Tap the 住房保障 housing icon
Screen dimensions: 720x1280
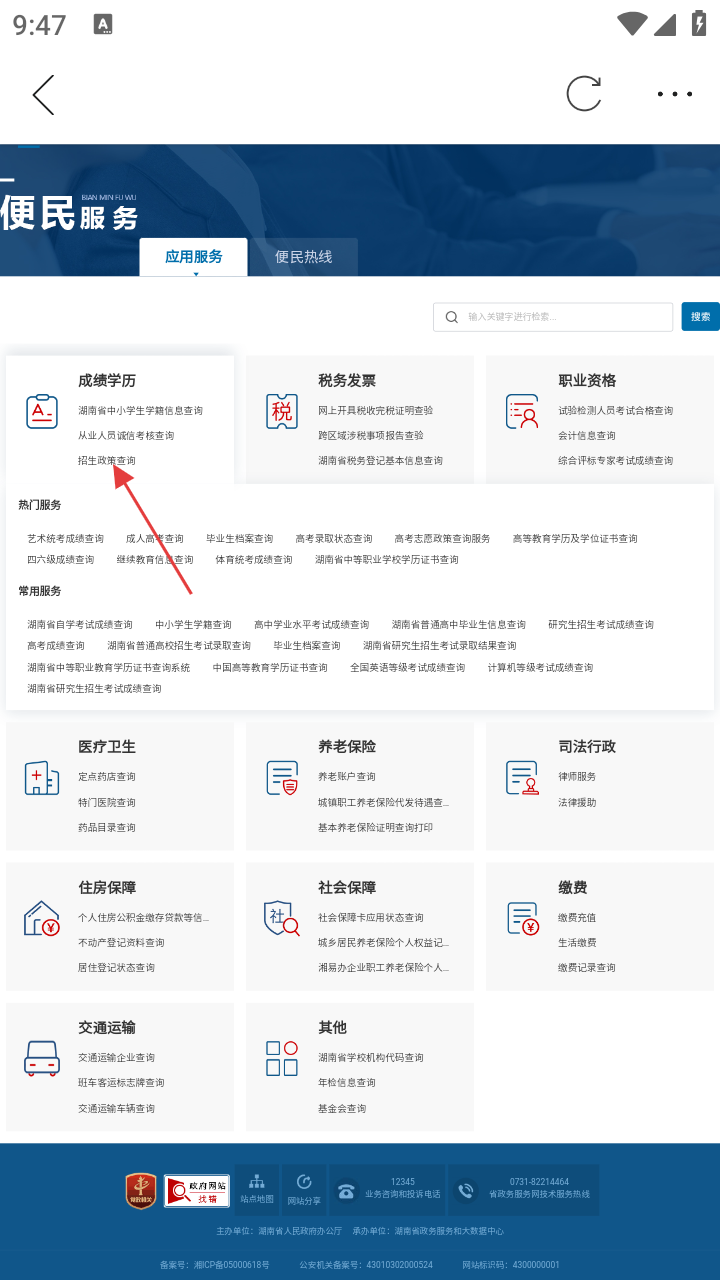tap(42, 918)
